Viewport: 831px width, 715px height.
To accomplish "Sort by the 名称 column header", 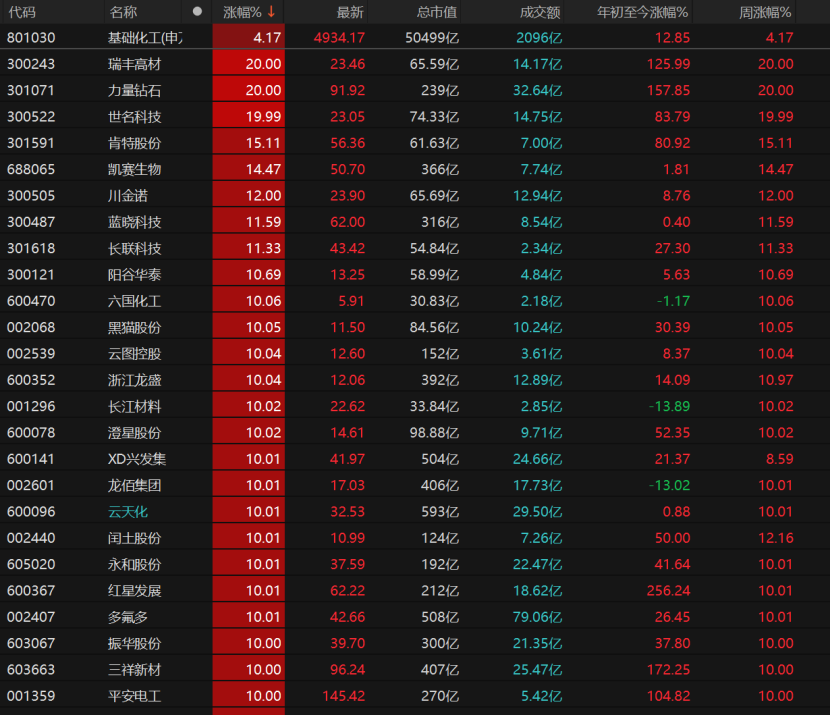I will 123,12.
